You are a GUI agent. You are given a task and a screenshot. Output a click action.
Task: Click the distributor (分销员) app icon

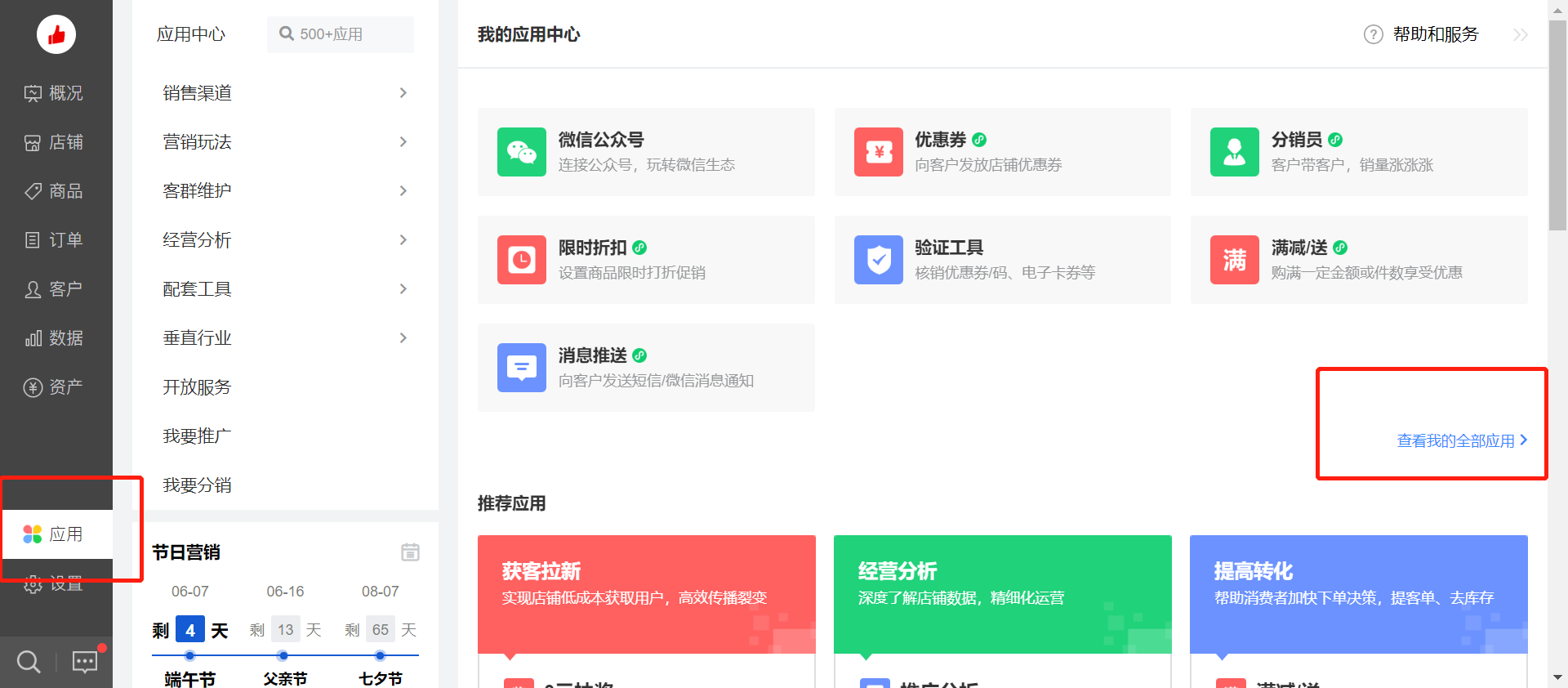[x=1234, y=152]
